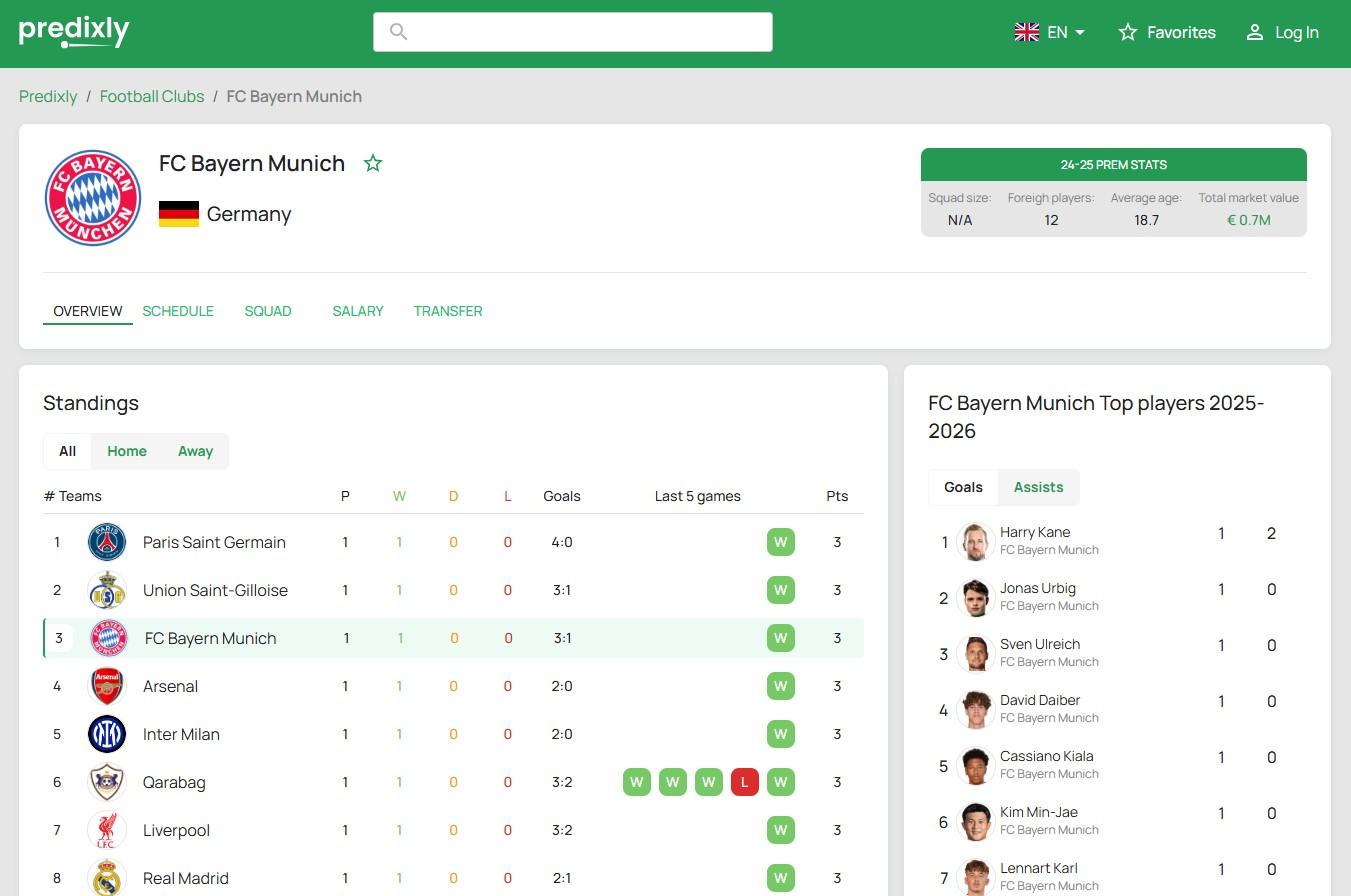
Task: Click the Log In button
Action: click(1282, 32)
